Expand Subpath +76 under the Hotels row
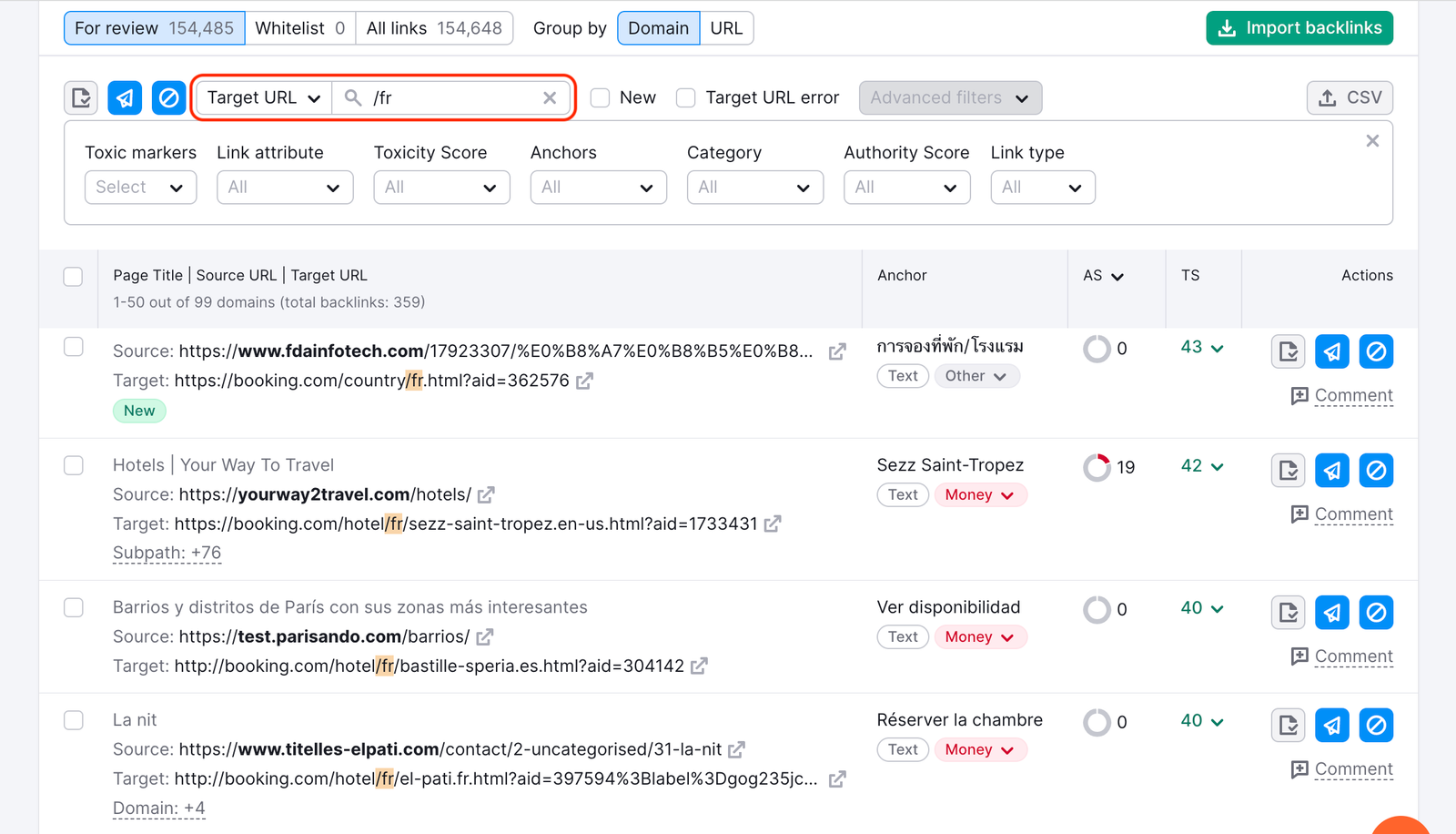1456x834 pixels. tap(167, 553)
